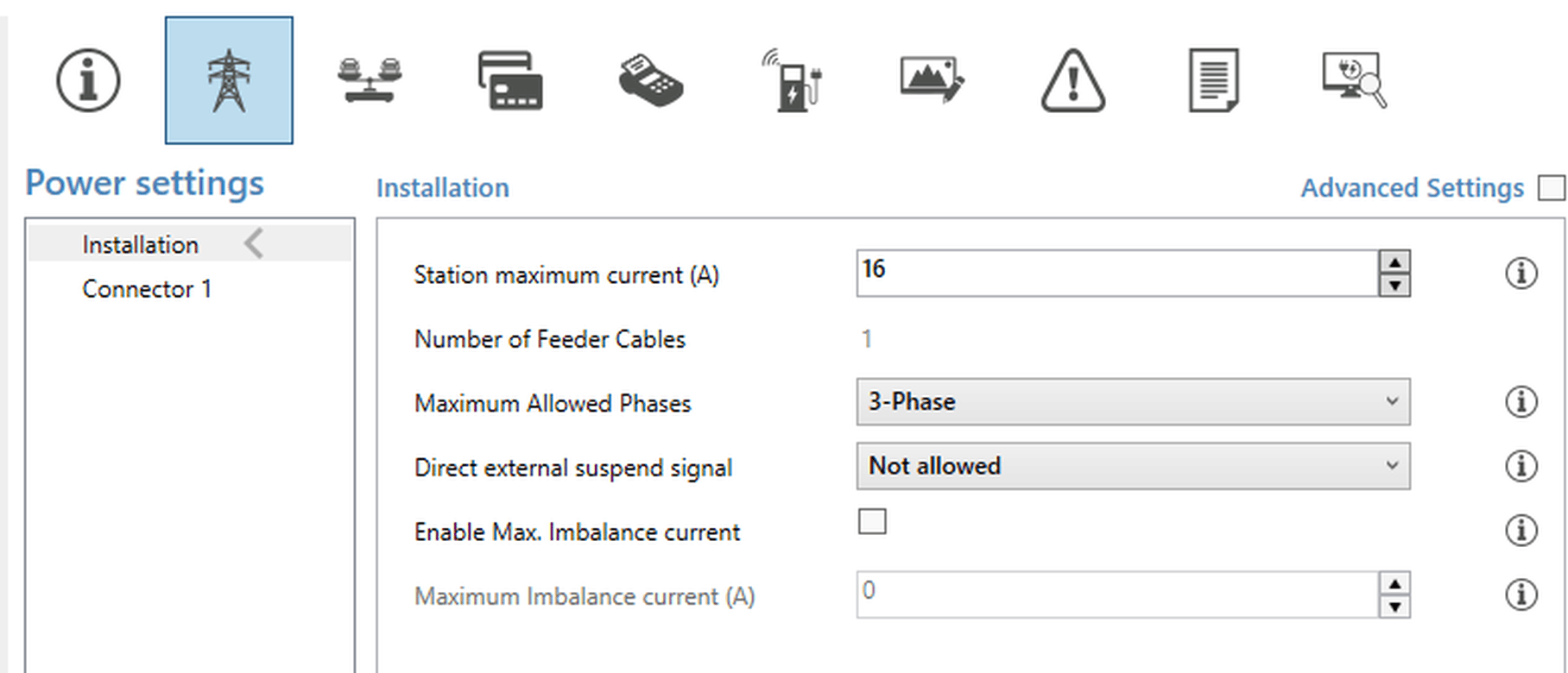The height and width of the screenshot is (673, 1568).
Task: Select Installation in the side list
Action: pos(141,245)
